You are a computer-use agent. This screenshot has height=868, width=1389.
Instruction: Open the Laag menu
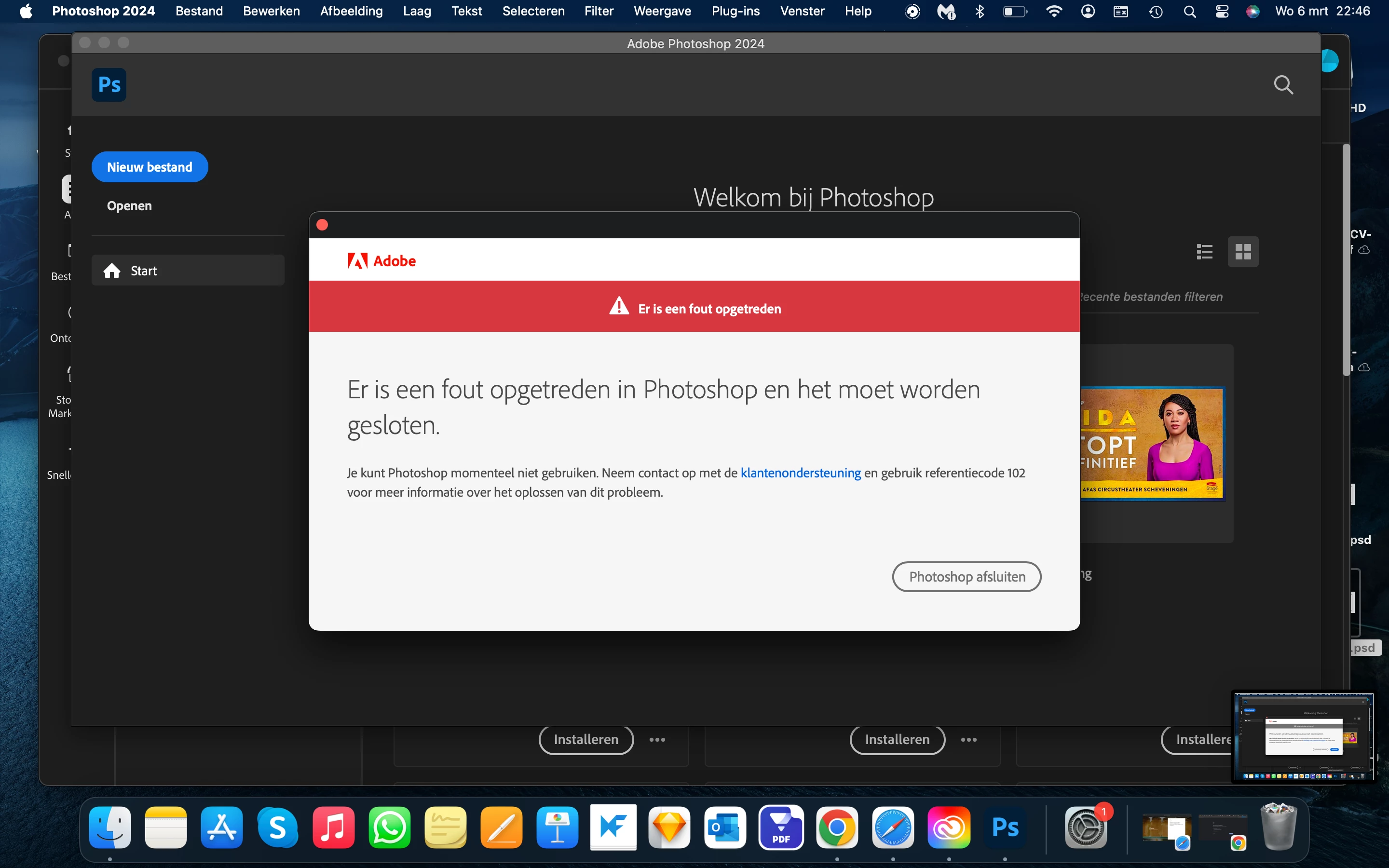tap(417, 12)
